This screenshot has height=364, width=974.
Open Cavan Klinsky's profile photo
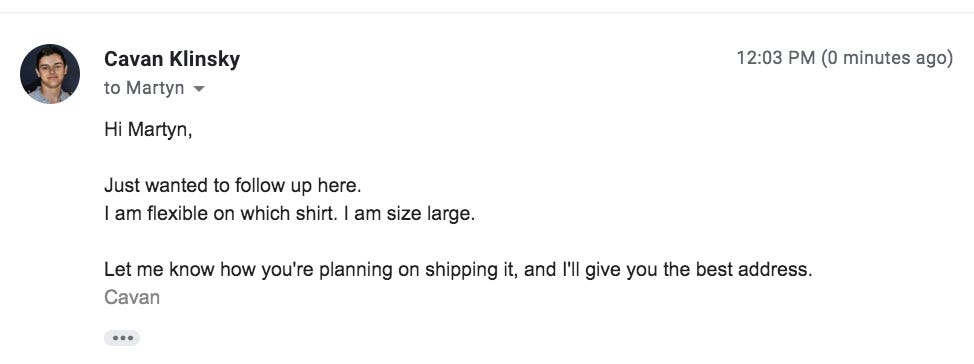pyautogui.click(x=50, y=74)
